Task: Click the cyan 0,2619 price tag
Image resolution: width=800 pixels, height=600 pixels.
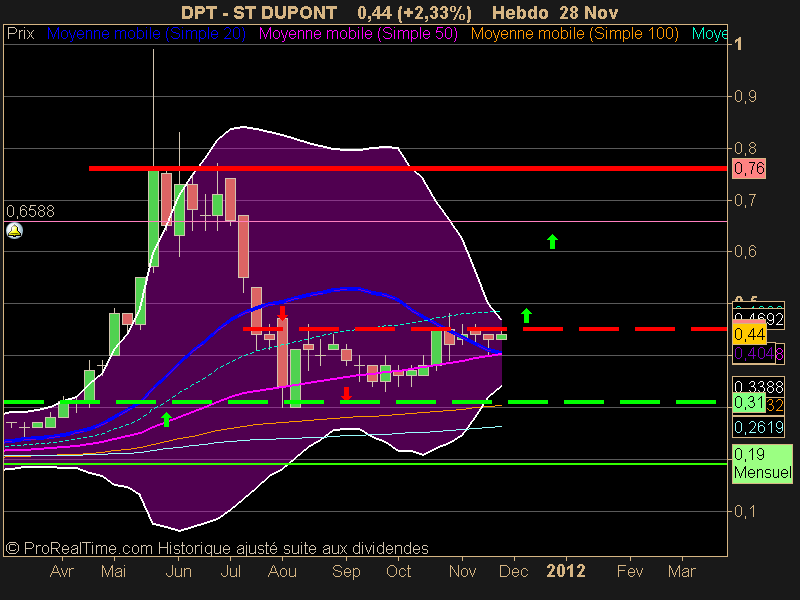Action: pyautogui.click(x=758, y=427)
